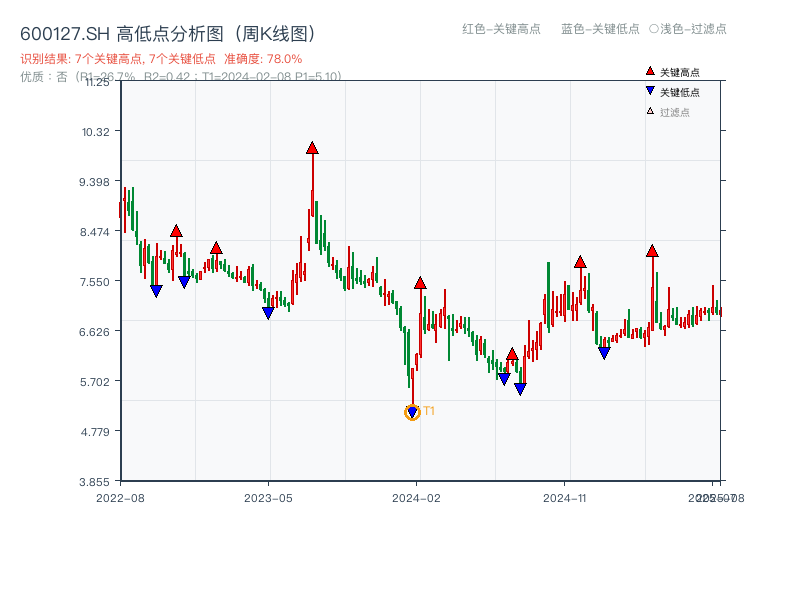Click the pale 过滤点 triangle legend icon

(649, 112)
